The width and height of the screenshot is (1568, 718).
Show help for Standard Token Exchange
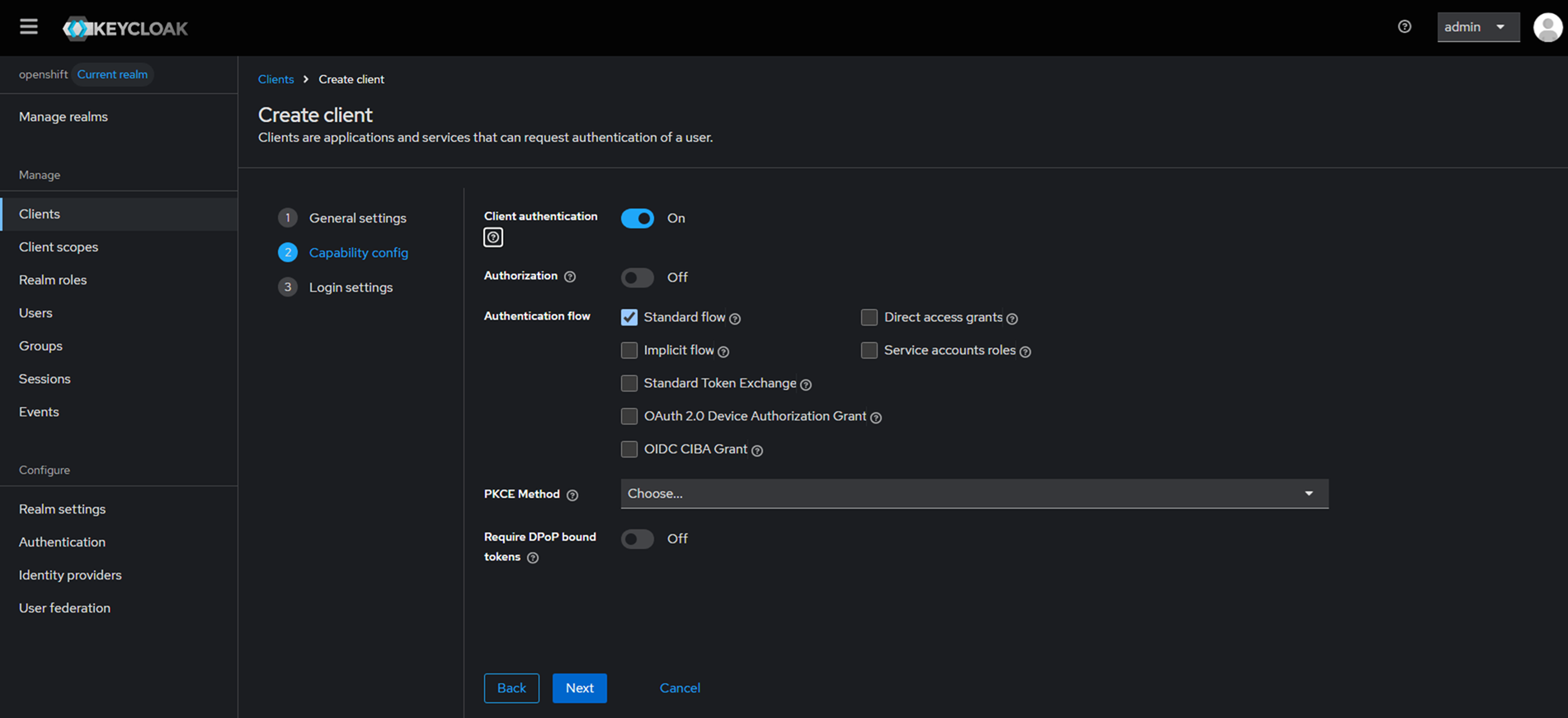click(806, 384)
